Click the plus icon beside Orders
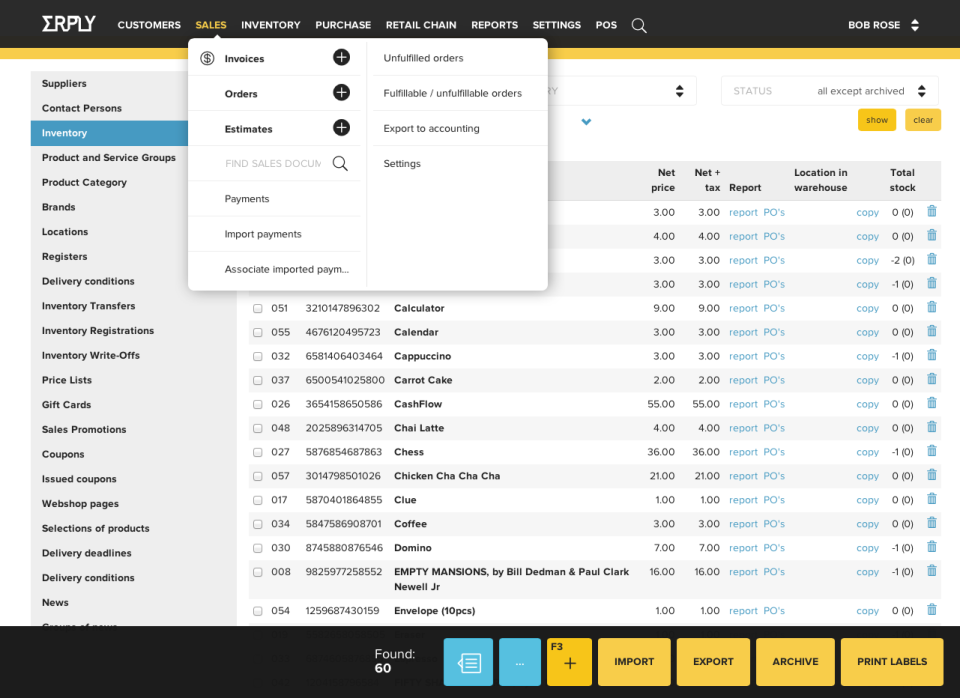 pos(341,93)
